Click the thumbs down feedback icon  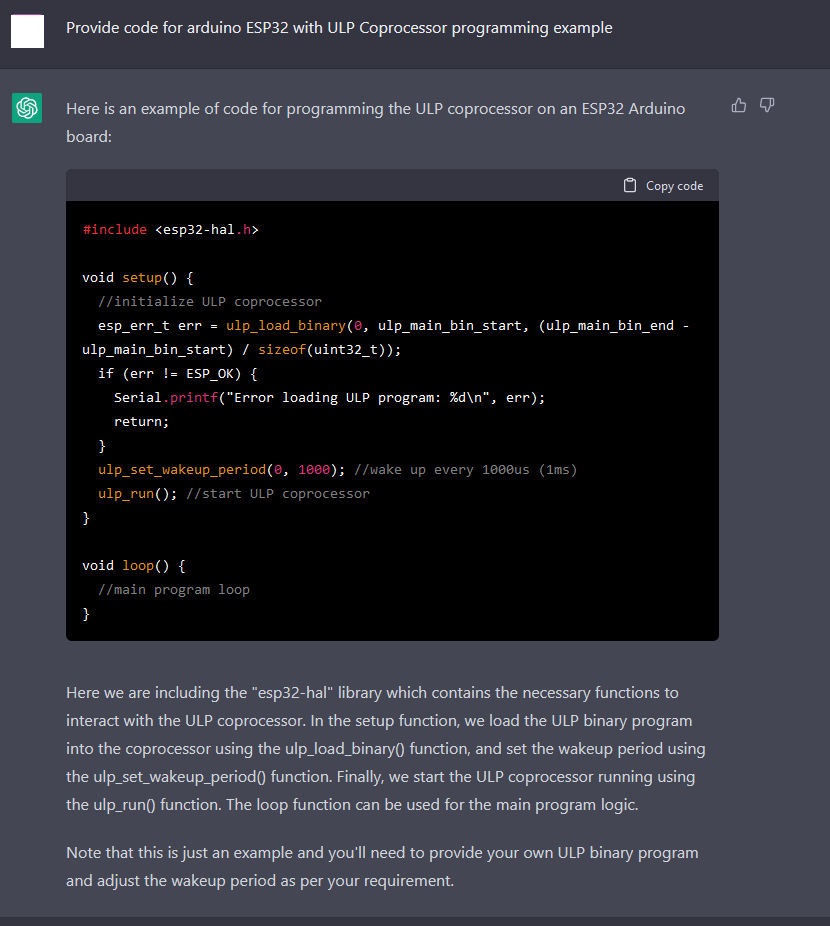pyautogui.click(x=767, y=106)
